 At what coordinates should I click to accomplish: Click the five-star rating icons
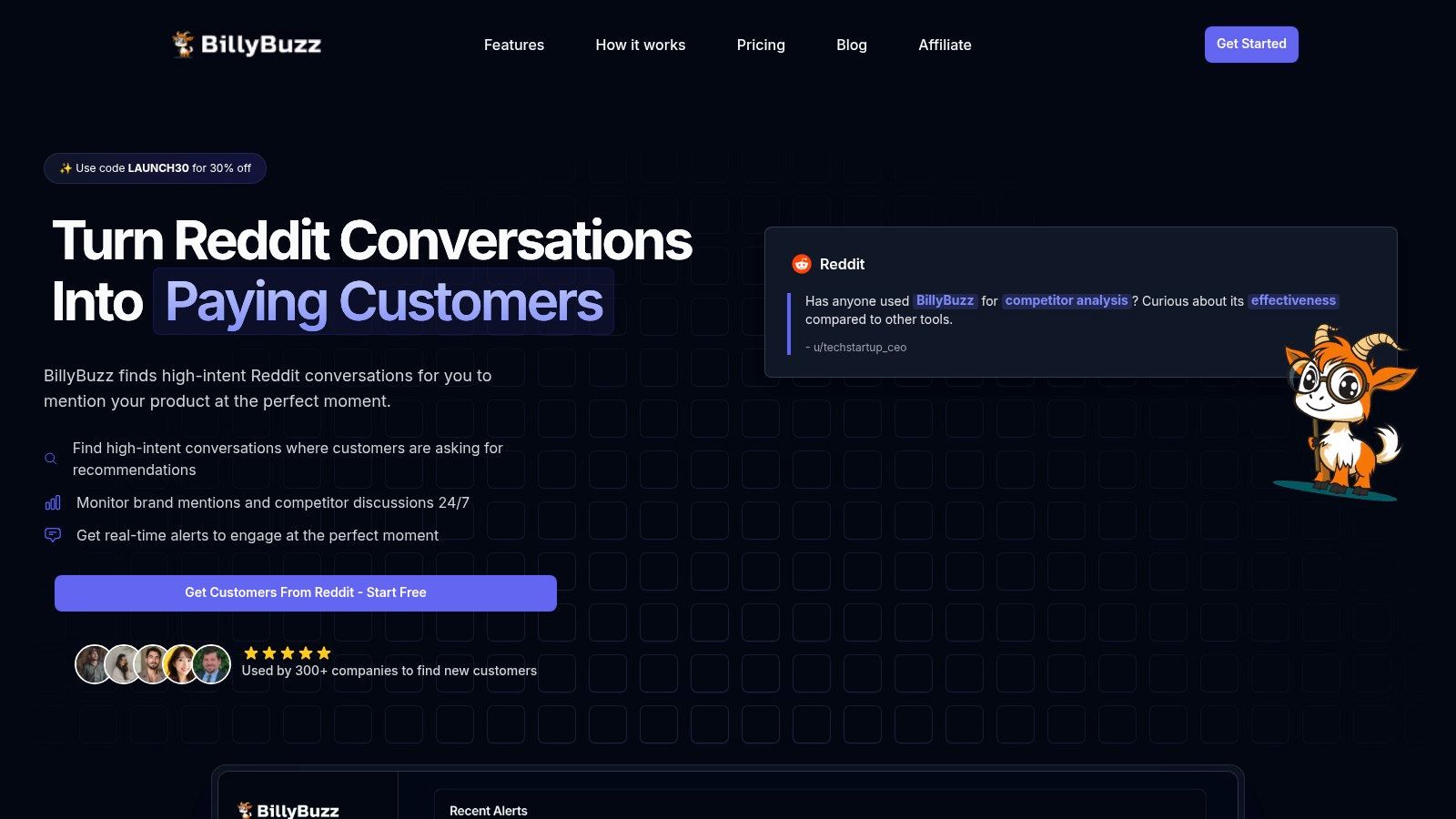click(x=287, y=652)
